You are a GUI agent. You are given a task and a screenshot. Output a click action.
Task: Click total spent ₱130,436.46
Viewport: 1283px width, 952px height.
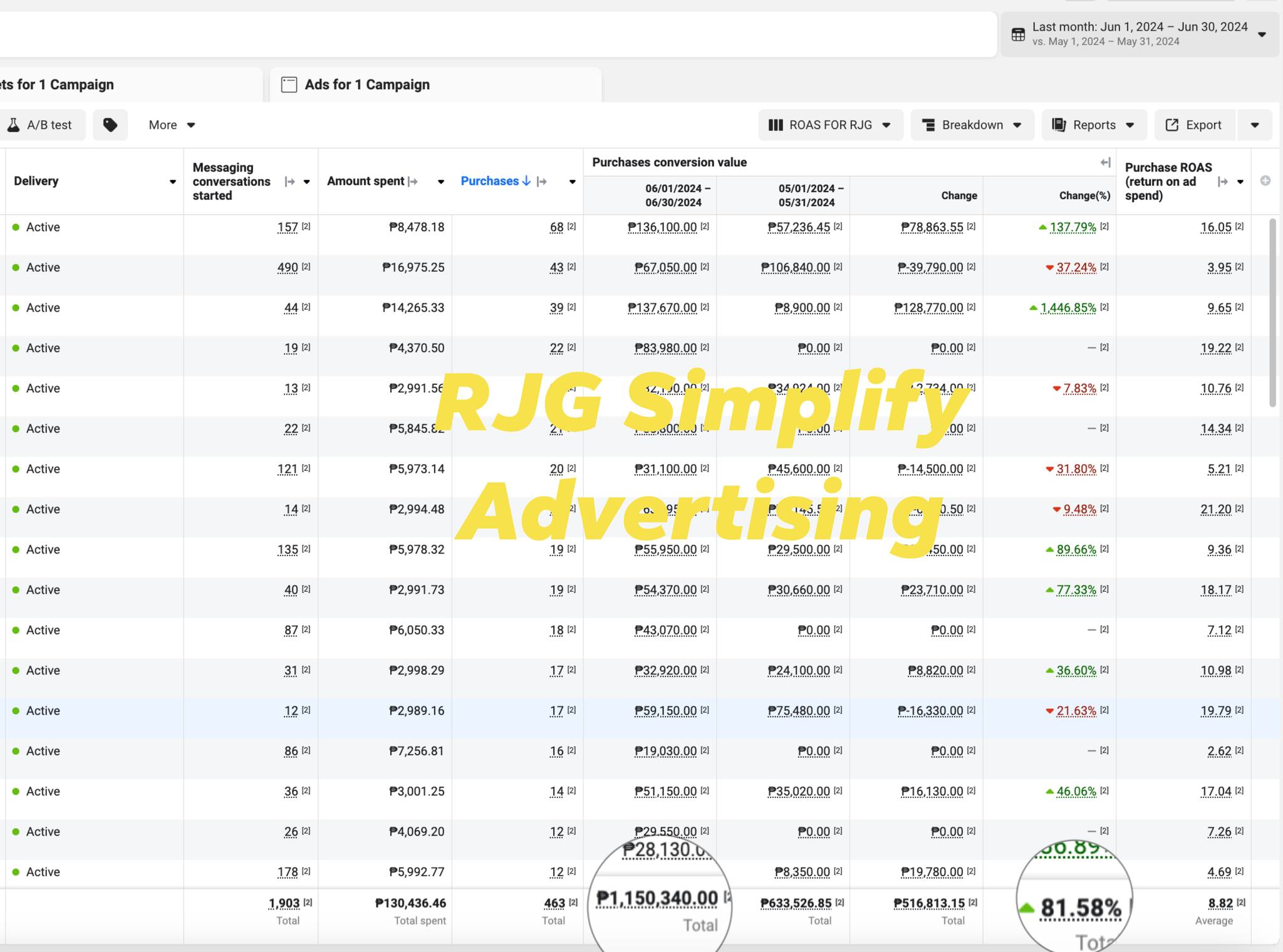point(410,903)
